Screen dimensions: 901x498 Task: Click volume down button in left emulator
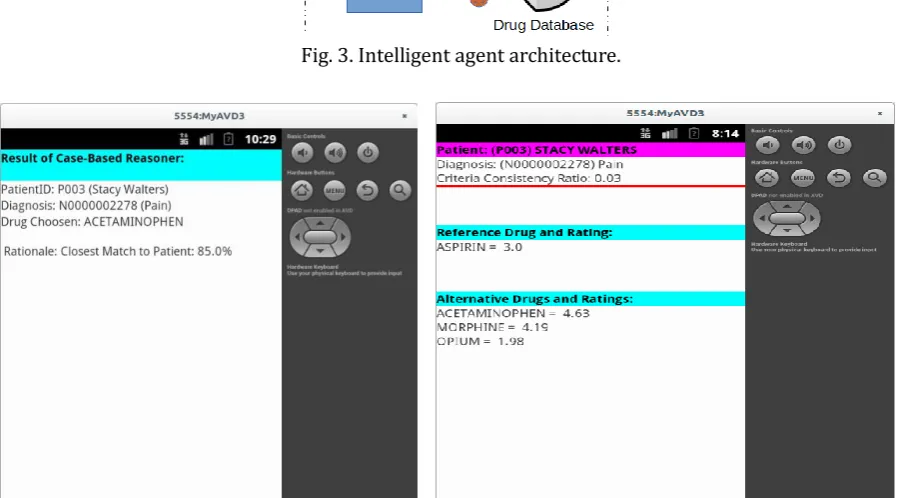pyautogui.click(x=302, y=153)
